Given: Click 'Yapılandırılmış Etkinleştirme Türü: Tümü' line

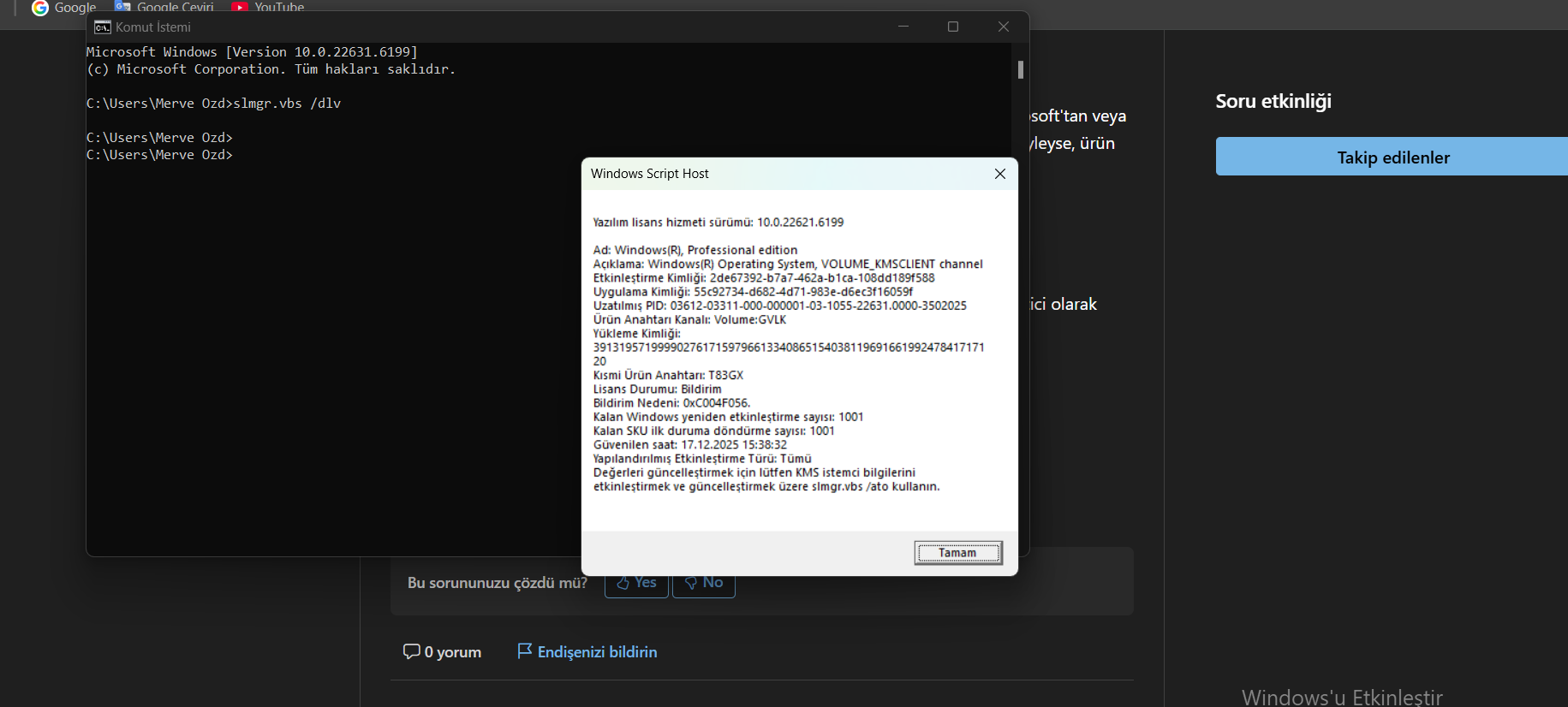Looking at the screenshot, I should click(x=702, y=459).
